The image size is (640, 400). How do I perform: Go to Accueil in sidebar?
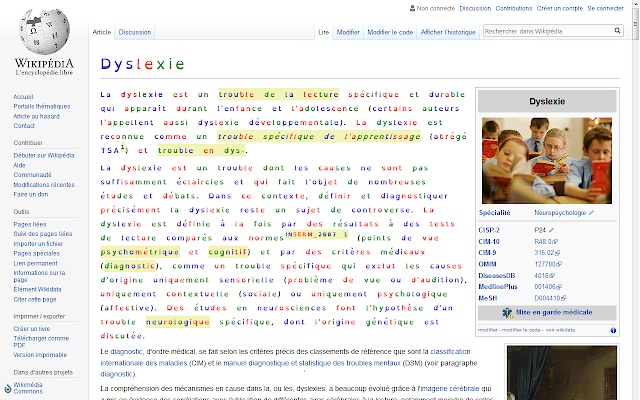pyautogui.click(x=23, y=97)
